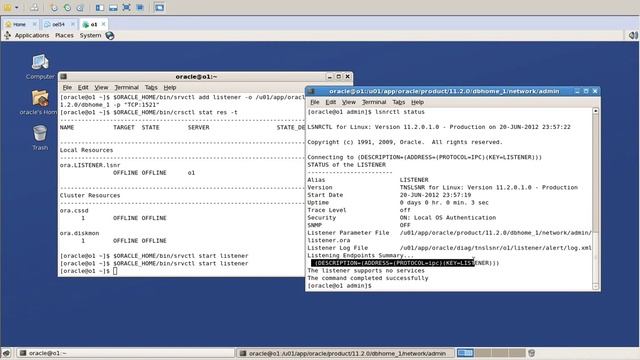Close the Home tab
640x360 pixels.
coord(35,24)
